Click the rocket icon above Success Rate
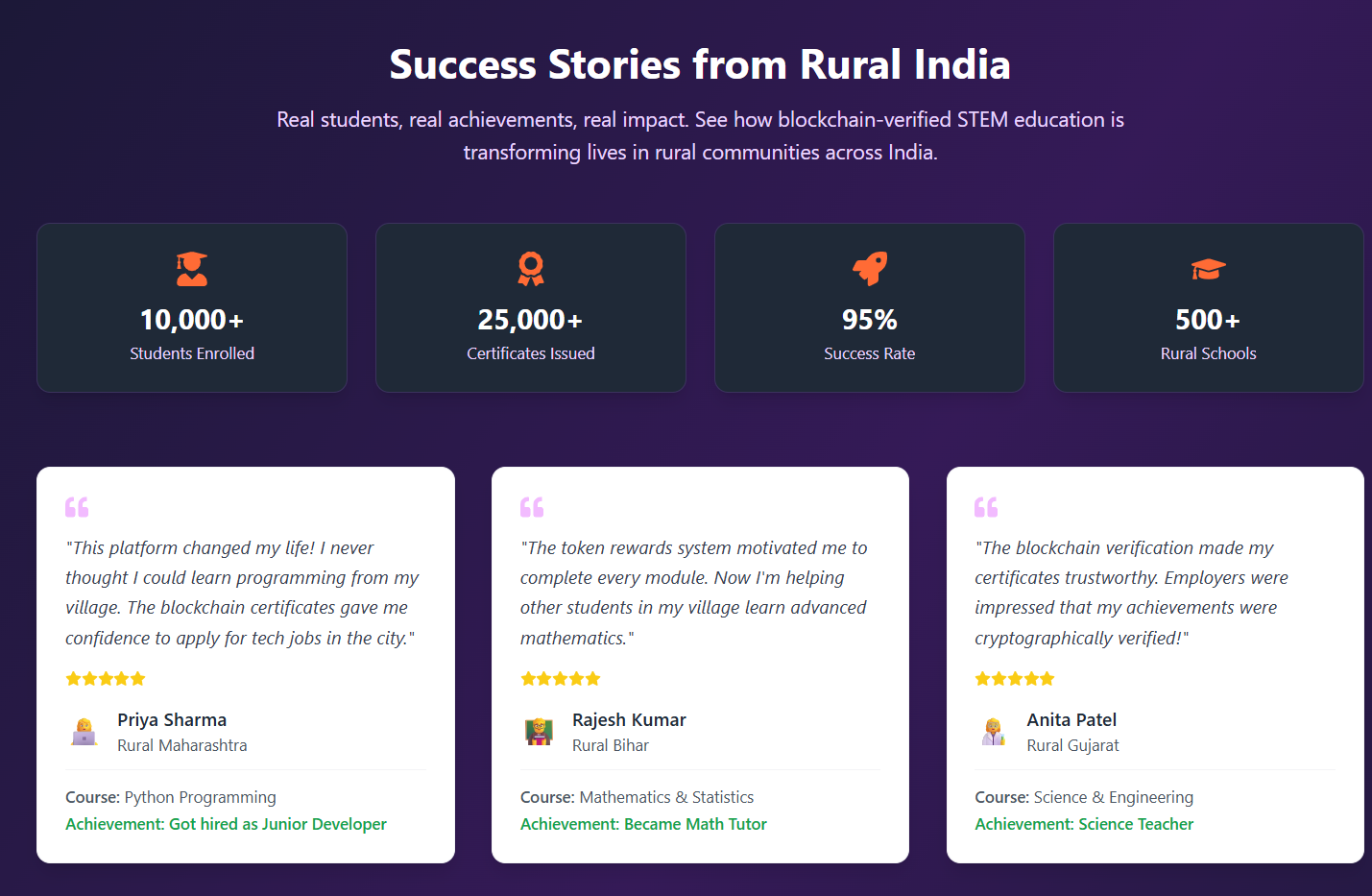This screenshot has width=1372, height=896. pyautogui.click(x=870, y=269)
